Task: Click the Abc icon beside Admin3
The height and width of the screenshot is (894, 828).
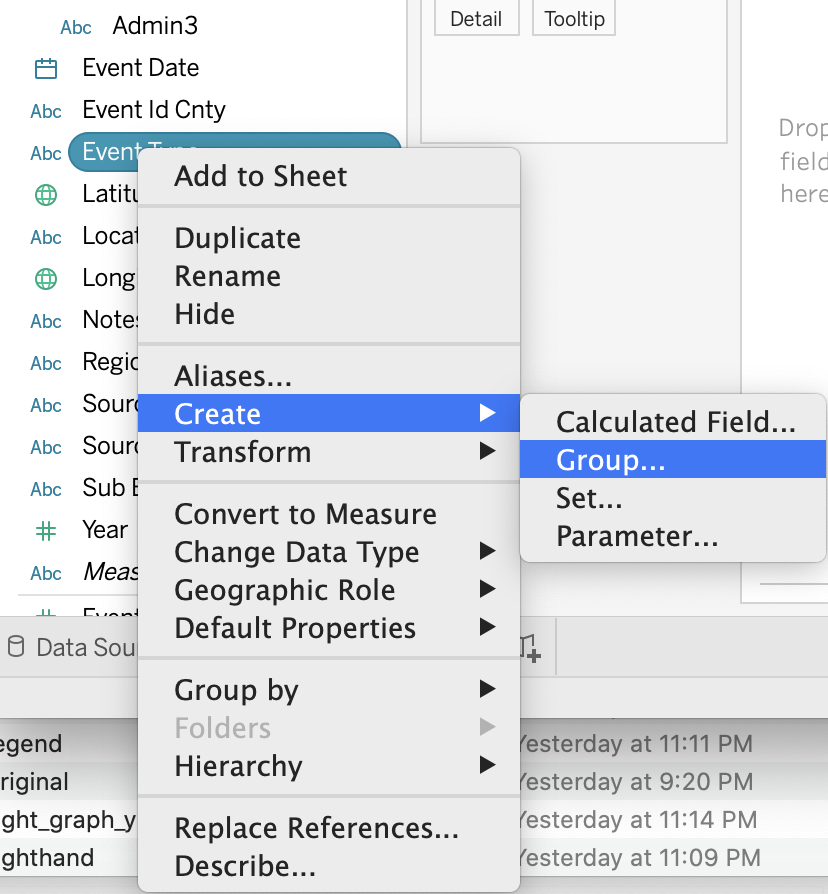Action: [76, 27]
